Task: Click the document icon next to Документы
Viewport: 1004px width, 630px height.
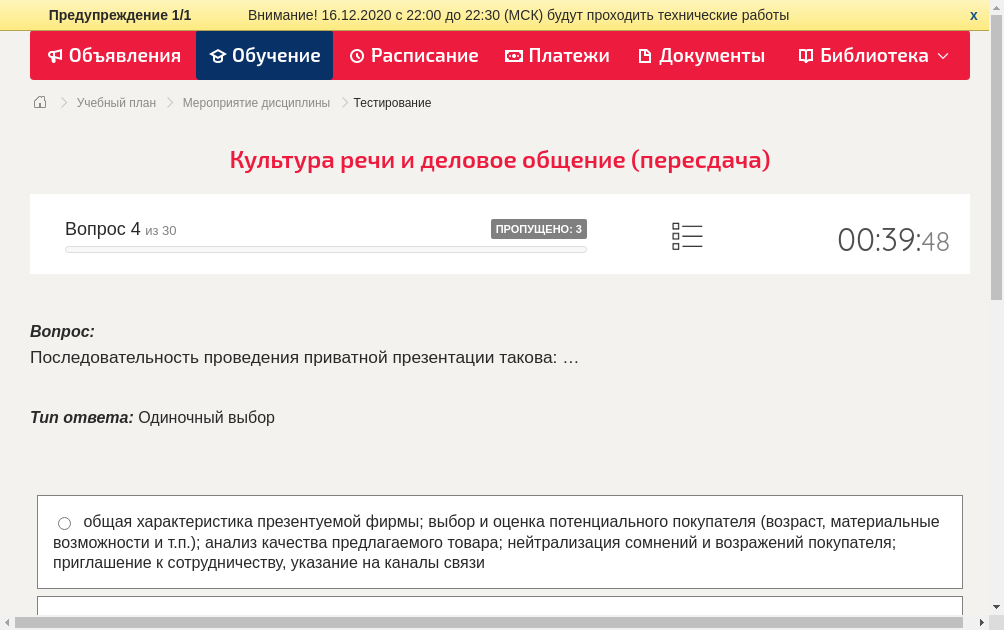Action: (647, 56)
